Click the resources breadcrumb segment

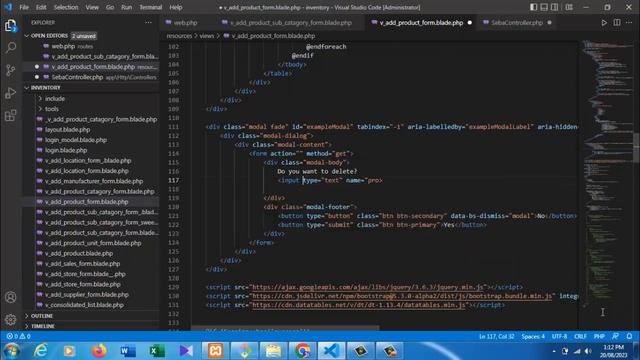pos(179,36)
